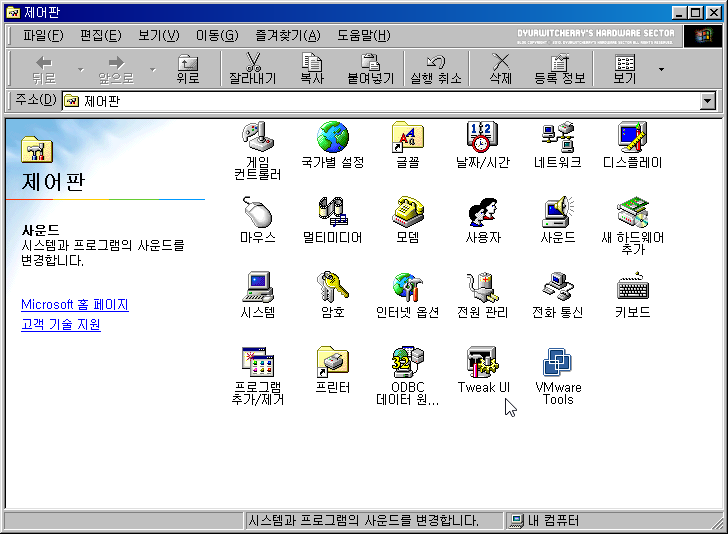The height and width of the screenshot is (534, 728).
Task: Open ODBC 데이터 원본 icon
Action: pos(407,362)
